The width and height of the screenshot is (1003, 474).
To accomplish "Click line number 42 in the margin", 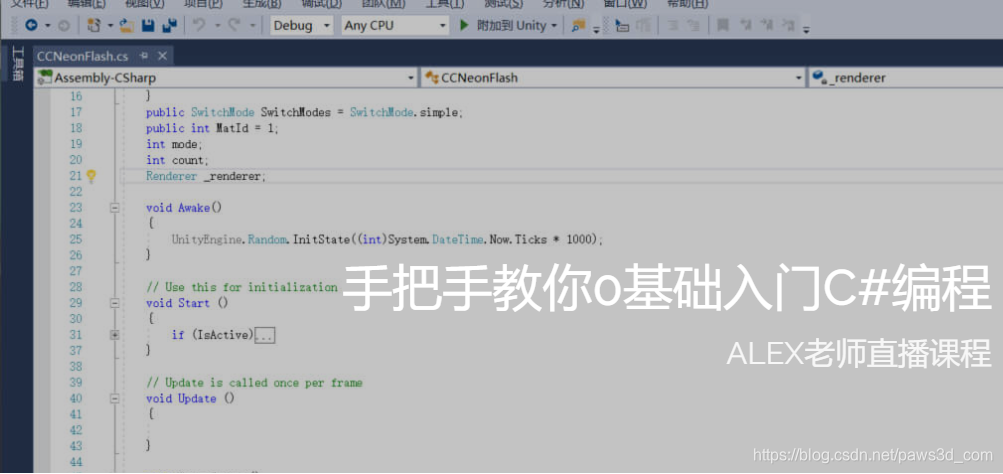I will point(75,431).
